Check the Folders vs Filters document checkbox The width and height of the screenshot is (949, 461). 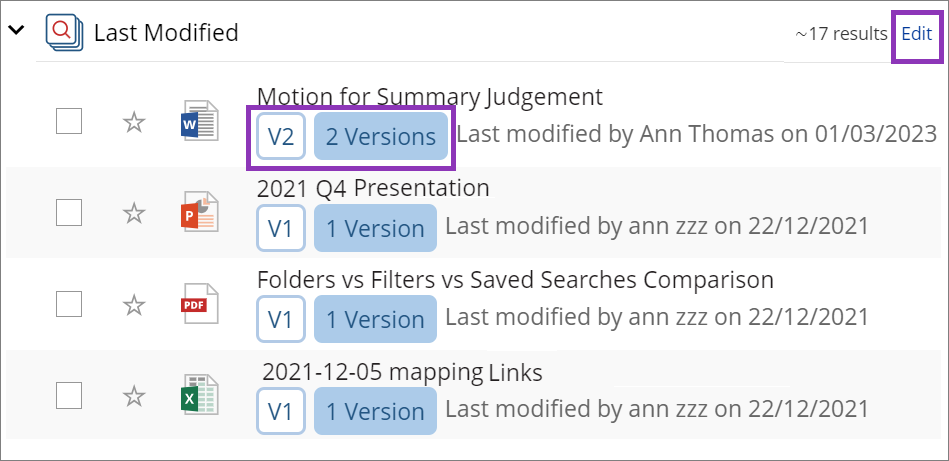tap(69, 304)
